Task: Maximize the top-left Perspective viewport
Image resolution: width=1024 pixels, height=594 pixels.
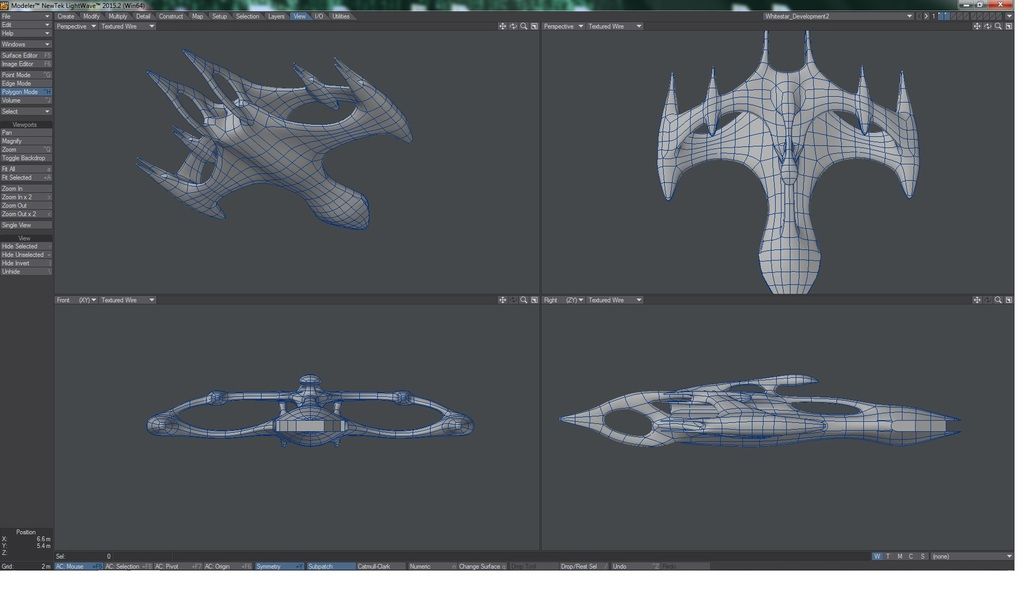Action: pyautogui.click(x=534, y=26)
